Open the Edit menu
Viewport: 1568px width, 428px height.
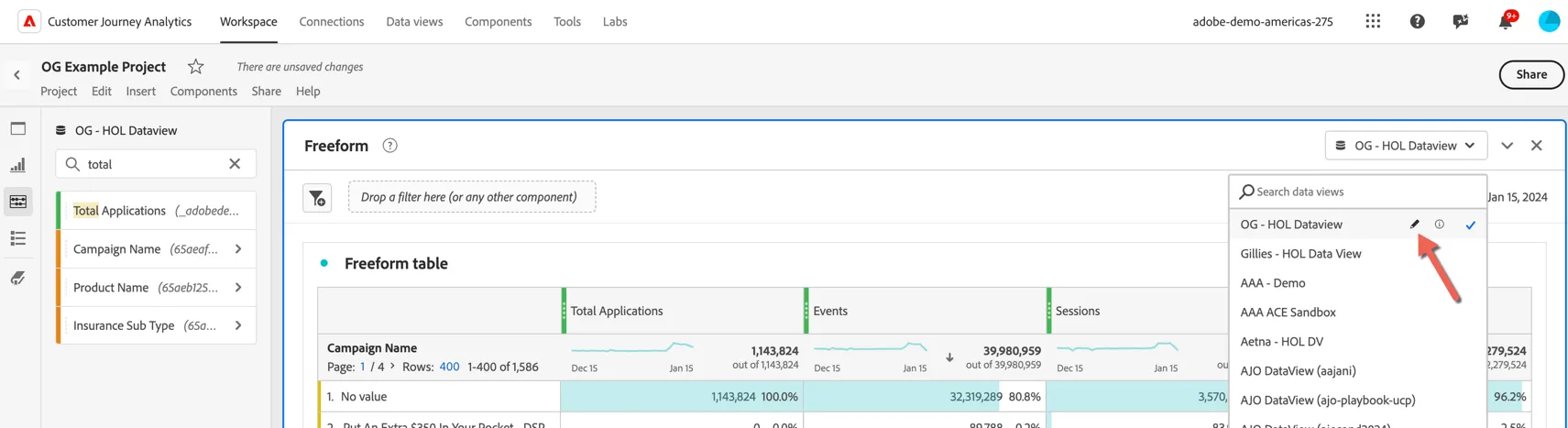[102, 92]
